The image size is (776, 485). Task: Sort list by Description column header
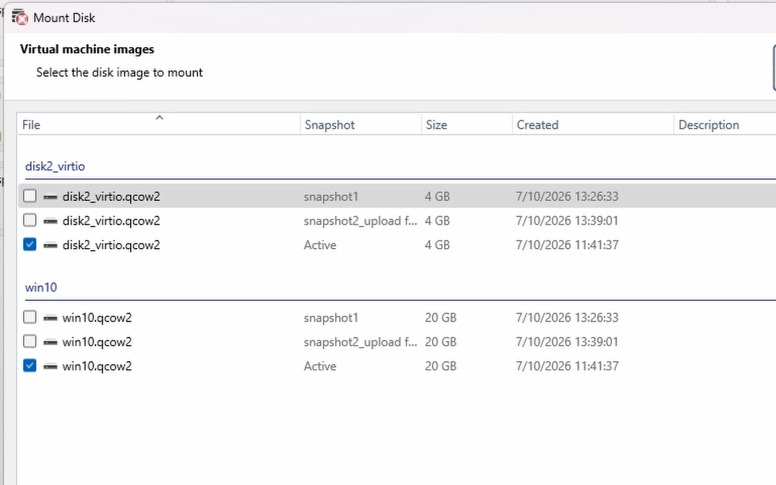tap(725, 125)
